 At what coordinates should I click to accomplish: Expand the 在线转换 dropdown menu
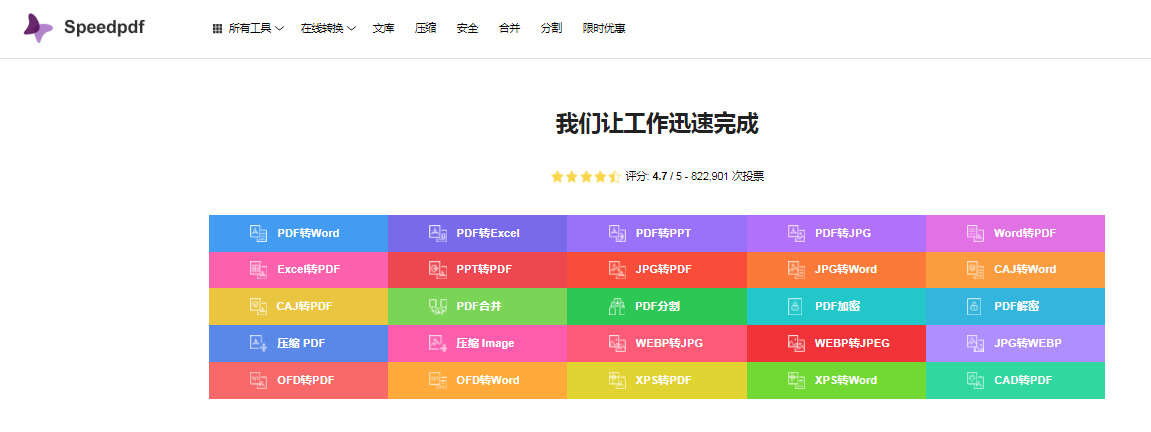pos(328,29)
